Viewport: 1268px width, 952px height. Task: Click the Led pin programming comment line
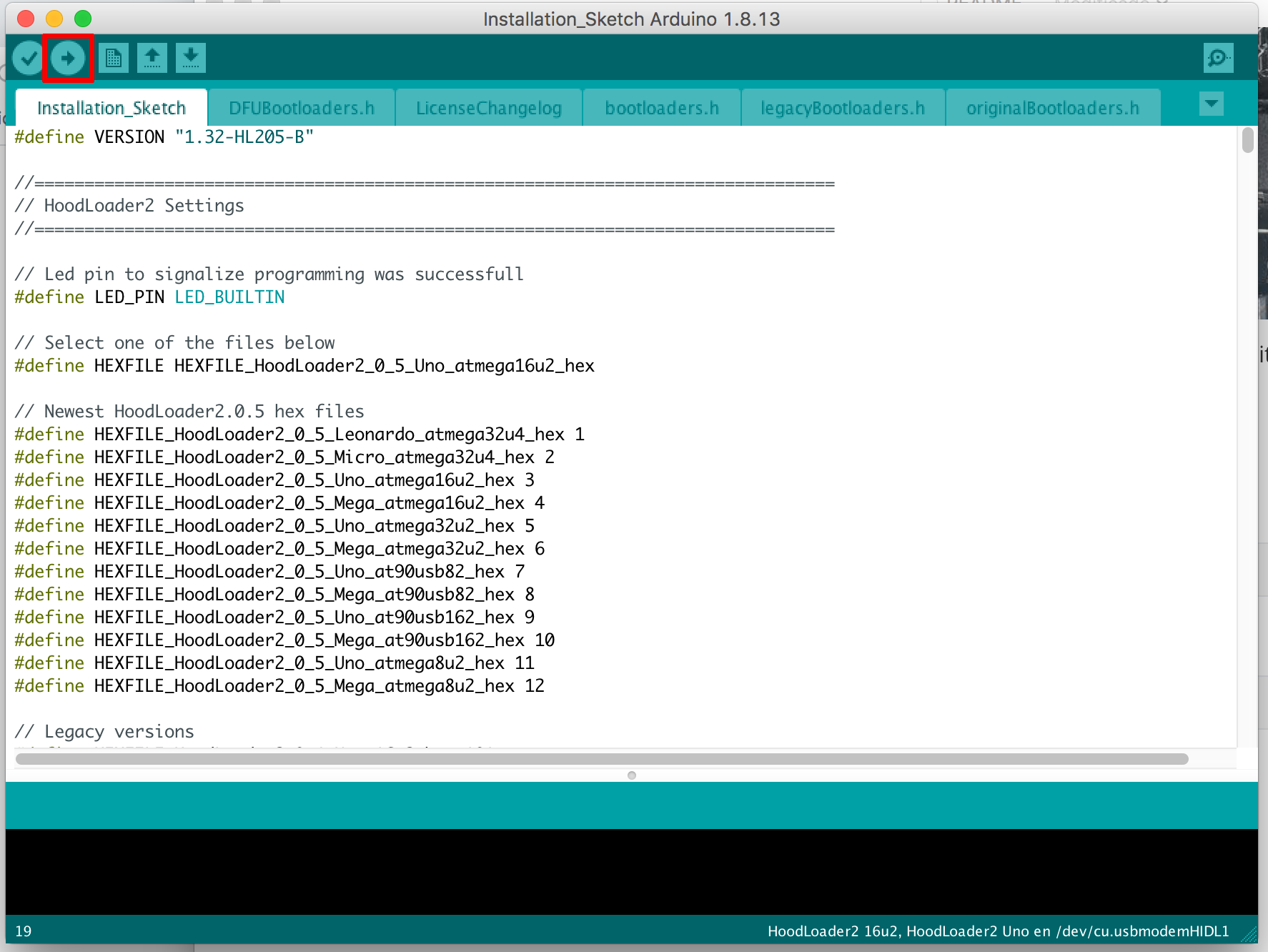269,274
